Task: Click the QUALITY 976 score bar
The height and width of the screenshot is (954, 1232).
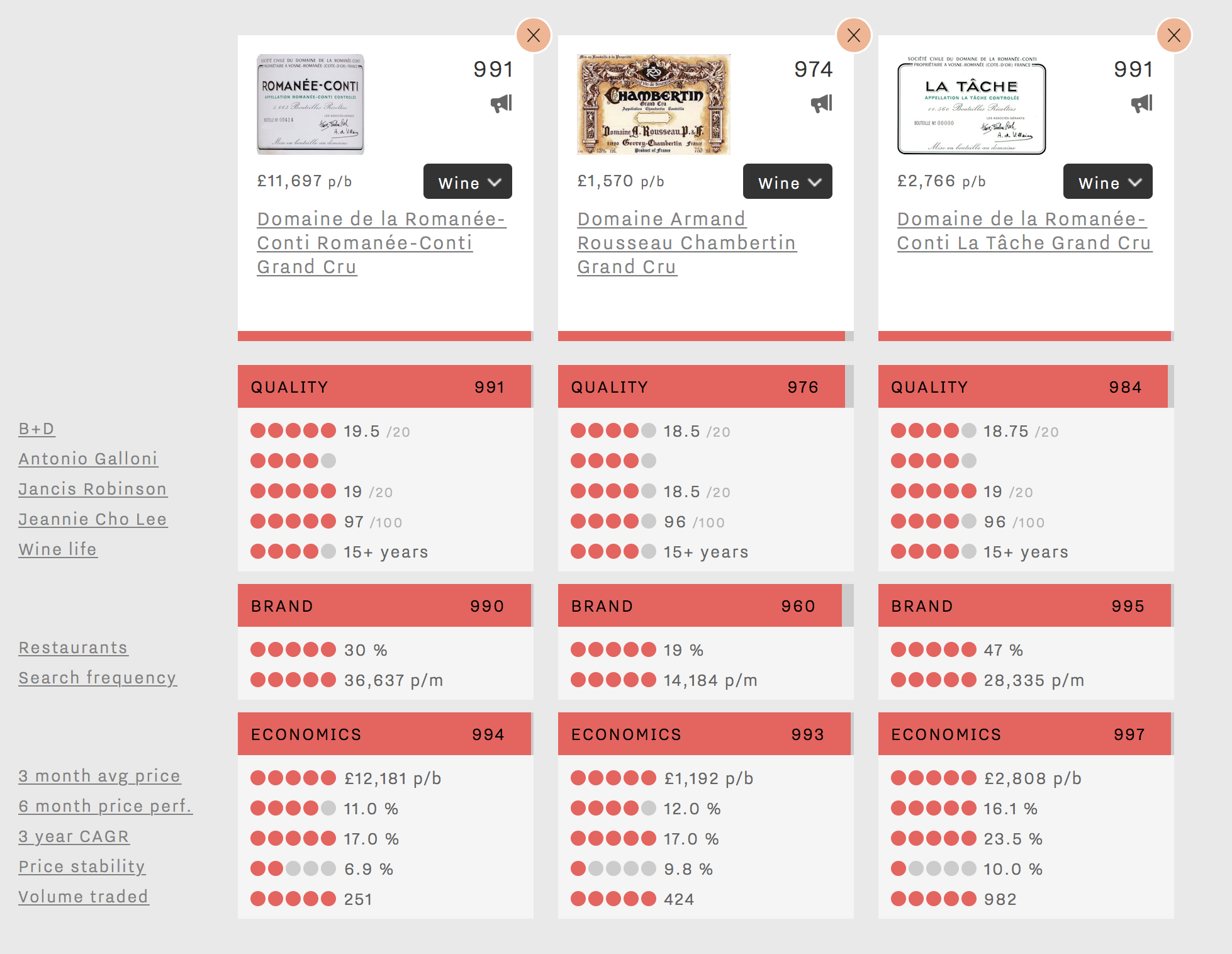Action: [x=705, y=386]
